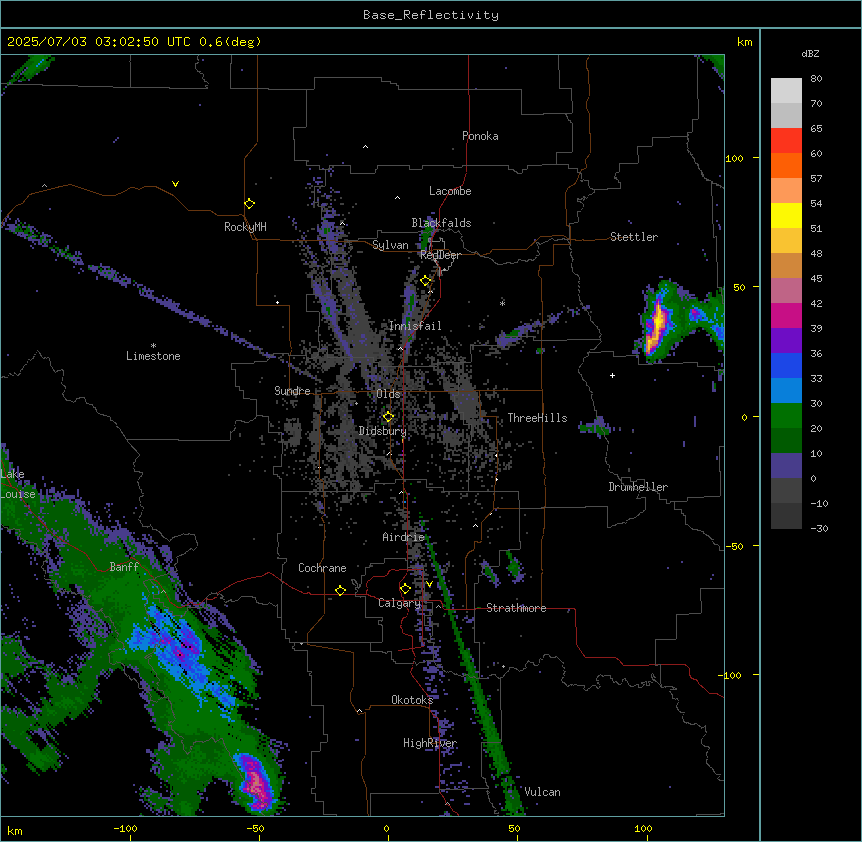Click the yellow diamond marker south of RedDeer
This screenshot has width=862, height=842.
click(x=426, y=280)
